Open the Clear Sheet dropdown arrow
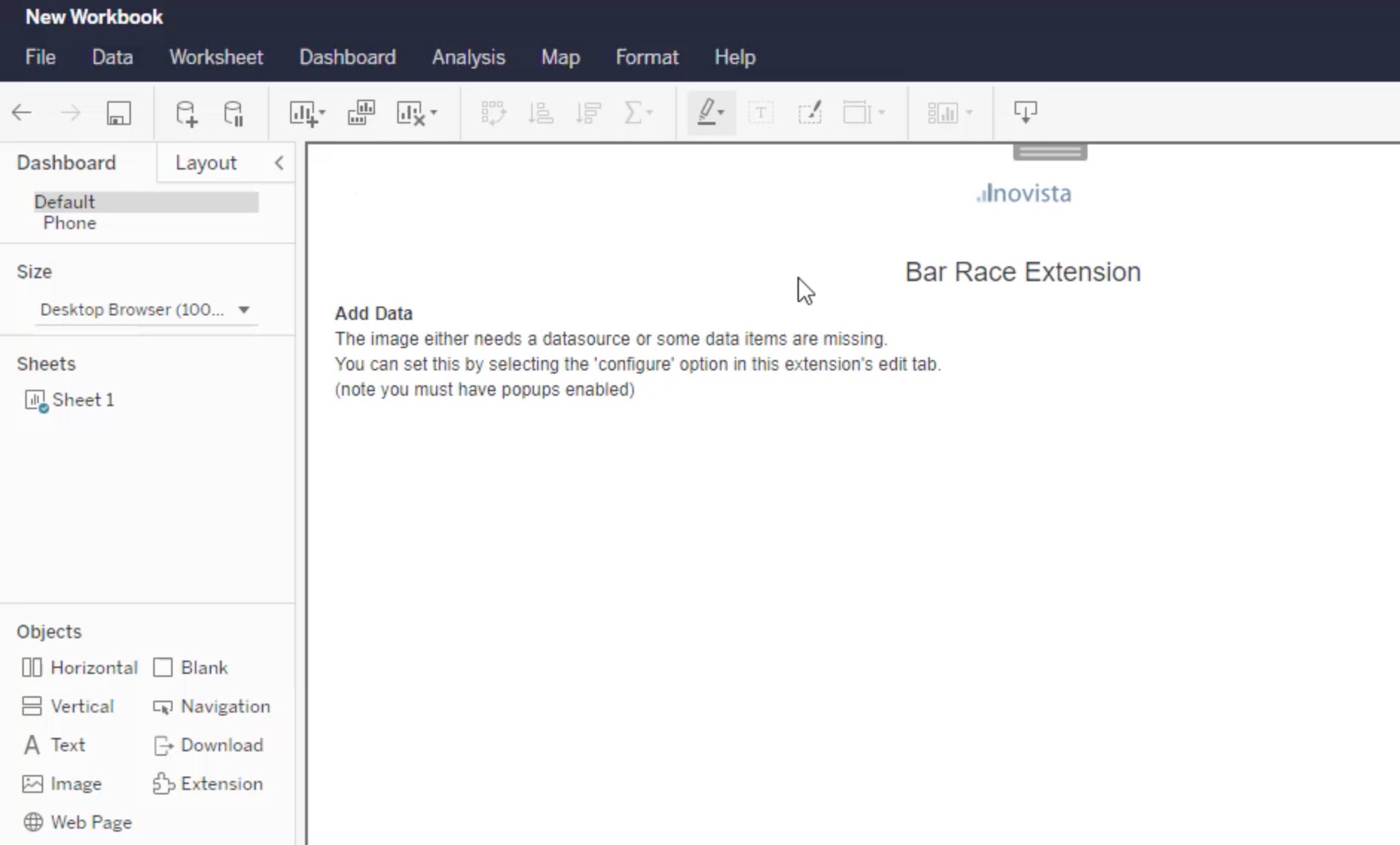Screen dimensions: 1400x845 pos(434,114)
